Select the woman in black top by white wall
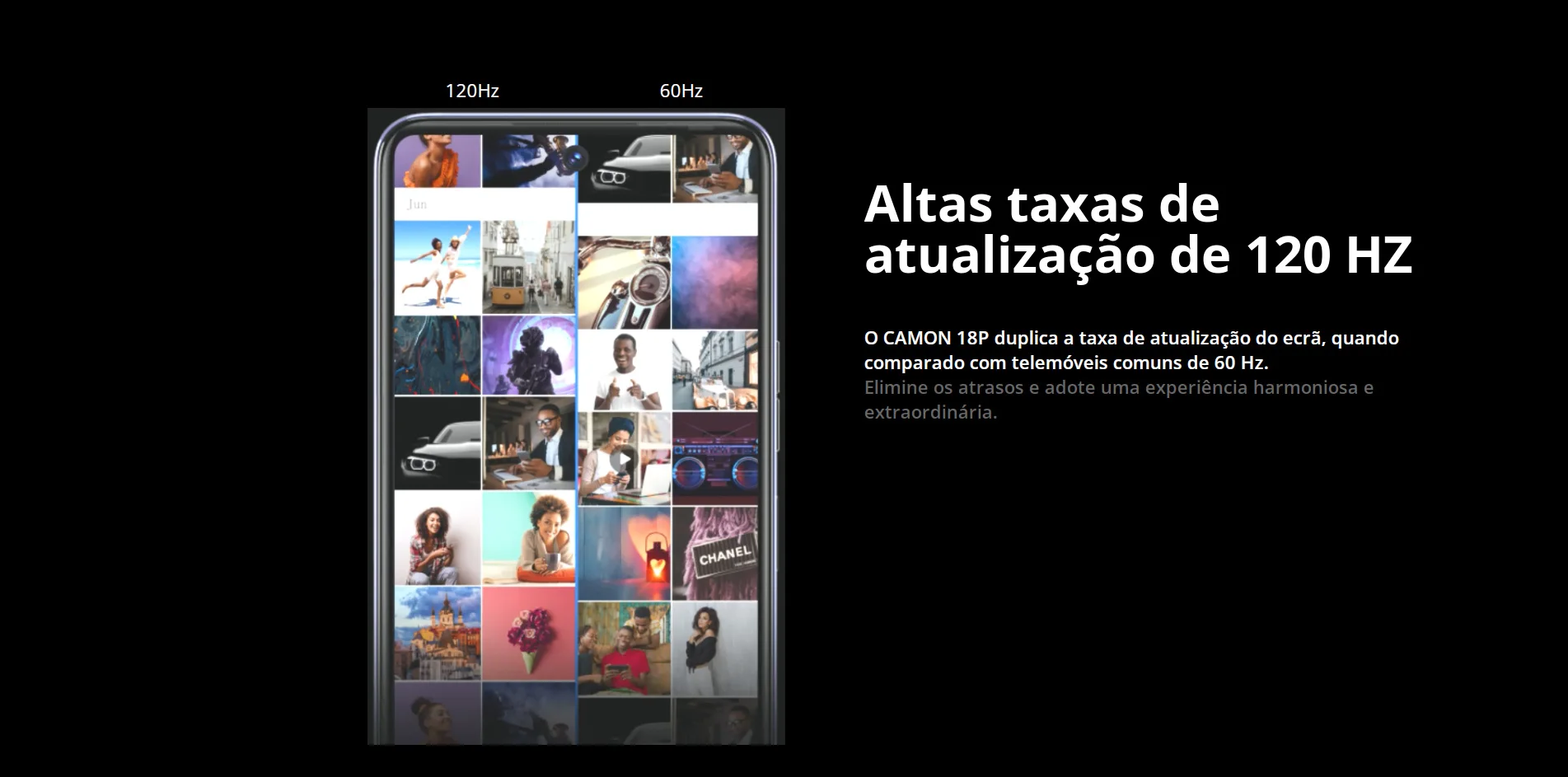This screenshot has width=1568, height=777. [715, 649]
